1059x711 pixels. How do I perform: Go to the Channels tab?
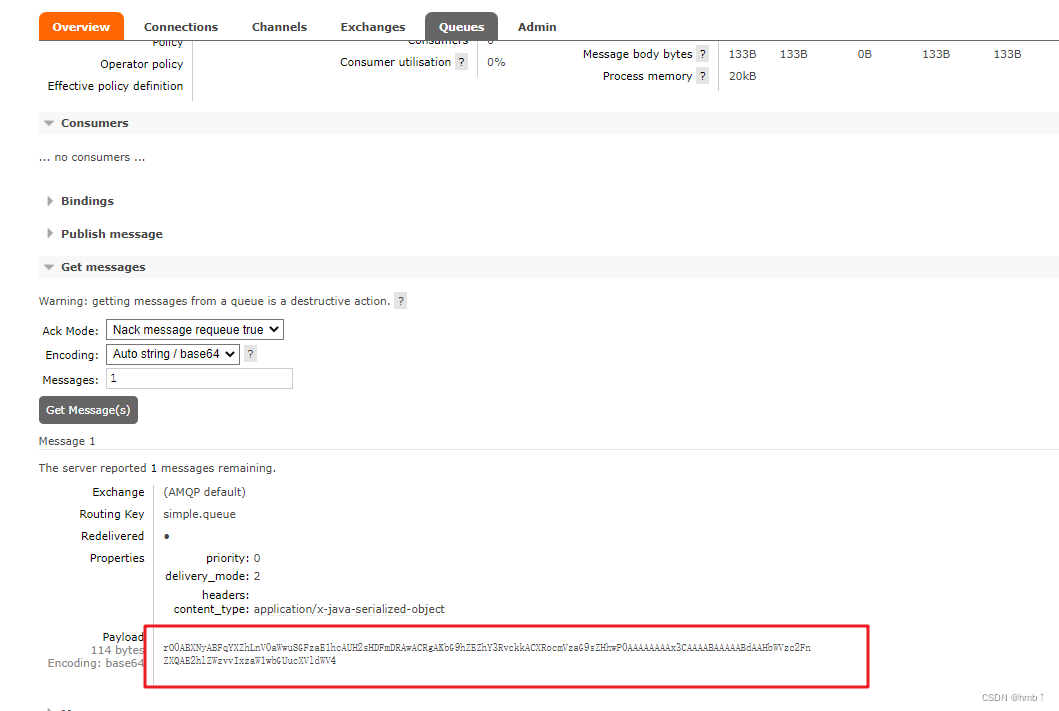(279, 27)
